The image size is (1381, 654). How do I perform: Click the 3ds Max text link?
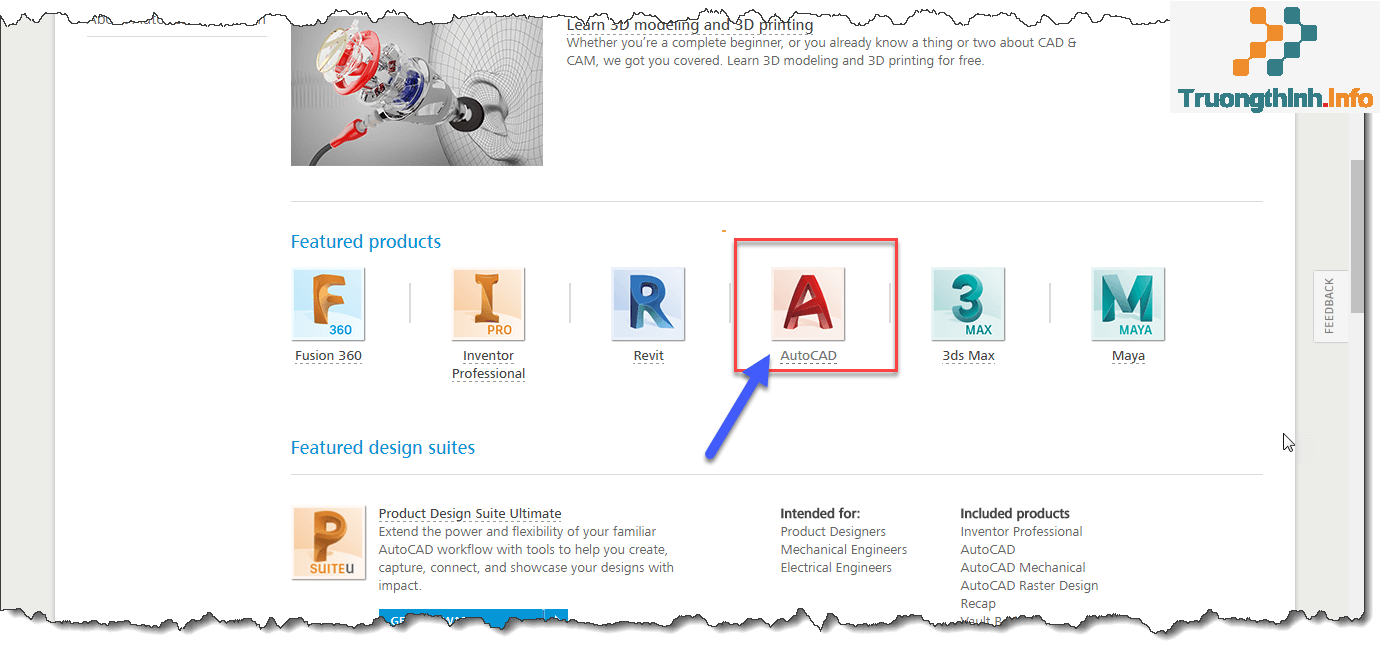tap(968, 356)
